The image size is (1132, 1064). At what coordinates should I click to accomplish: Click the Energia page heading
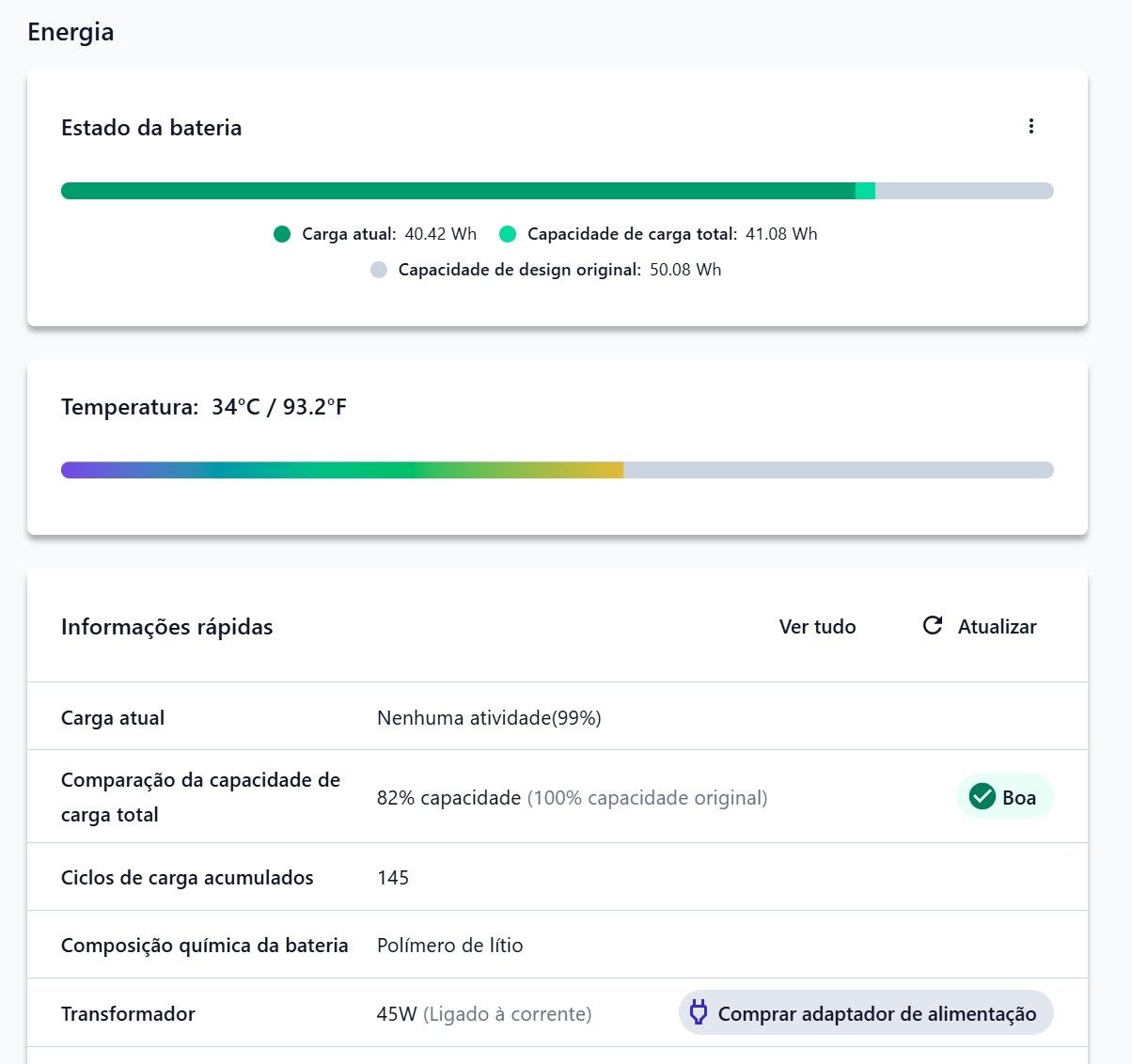point(71,32)
